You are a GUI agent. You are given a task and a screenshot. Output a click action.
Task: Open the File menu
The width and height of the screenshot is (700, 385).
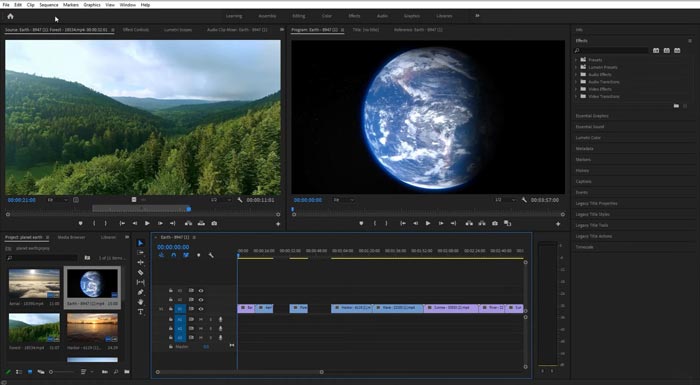6,4
